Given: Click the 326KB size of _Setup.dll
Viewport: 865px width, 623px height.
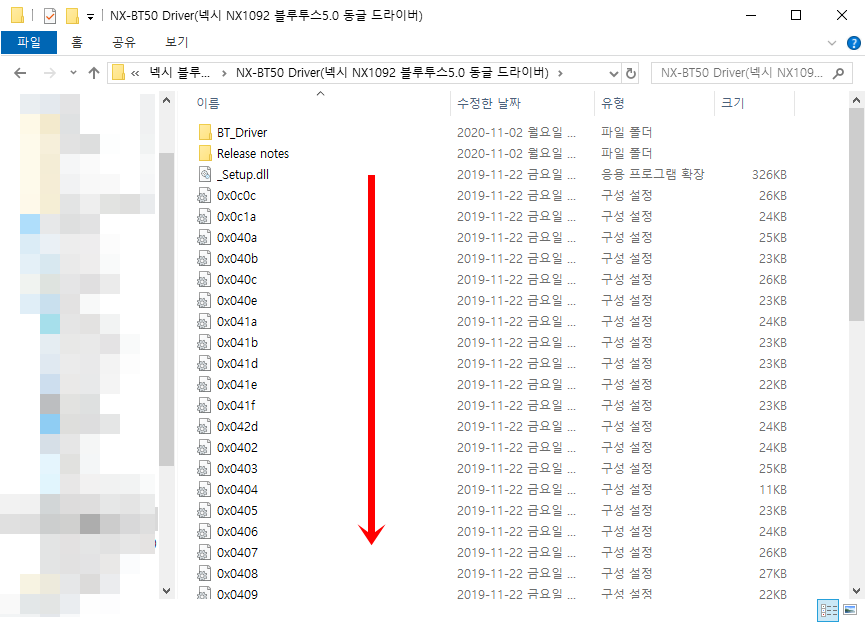Looking at the screenshot, I should click(769, 175).
